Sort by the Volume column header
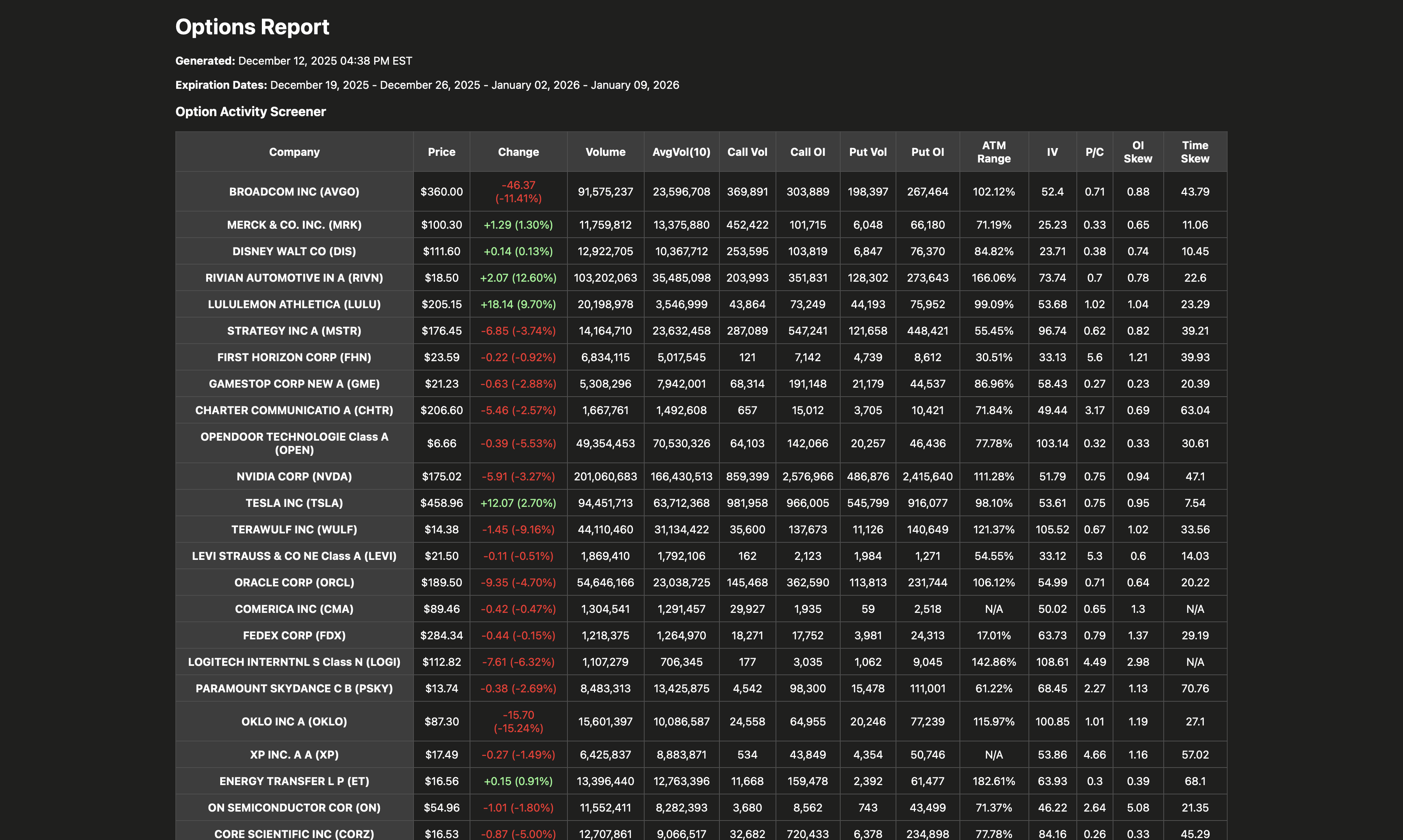Image resolution: width=1403 pixels, height=840 pixels. tap(605, 152)
